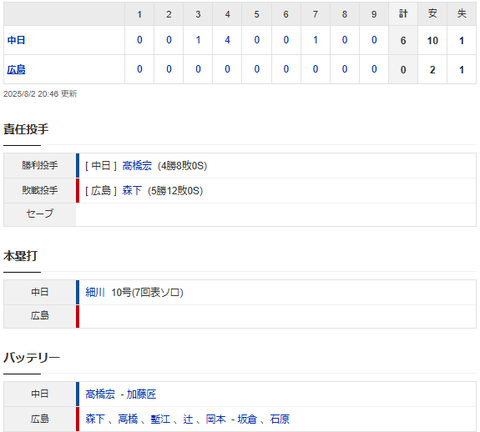This screenshot has width=480, height=432.
Task: Open catcher 石原 link
Action: (280, 419)
